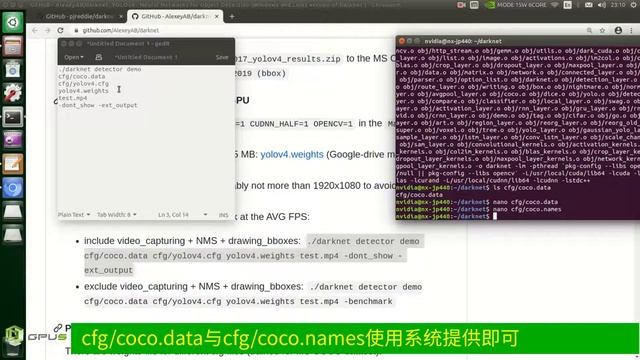Go back in the browser

(x=35, y=30)
